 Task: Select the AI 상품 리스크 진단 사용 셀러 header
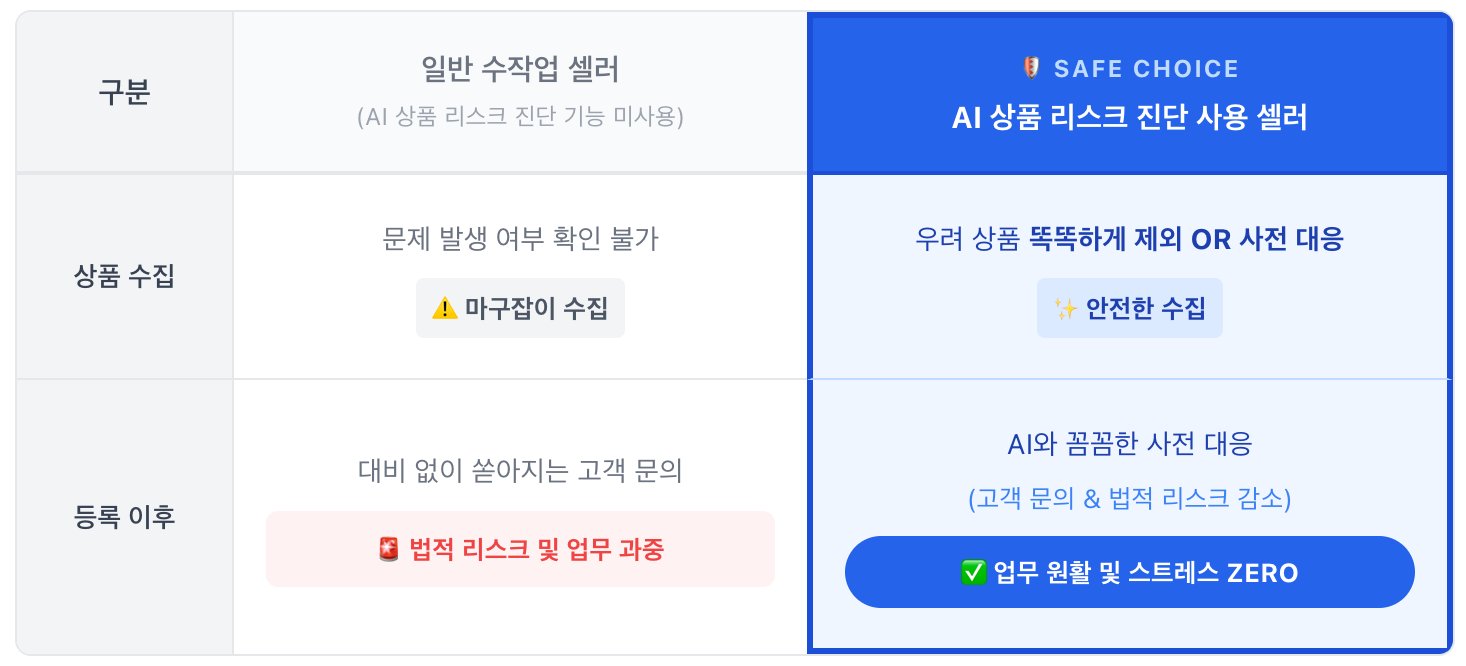[x=1129, y=118]
